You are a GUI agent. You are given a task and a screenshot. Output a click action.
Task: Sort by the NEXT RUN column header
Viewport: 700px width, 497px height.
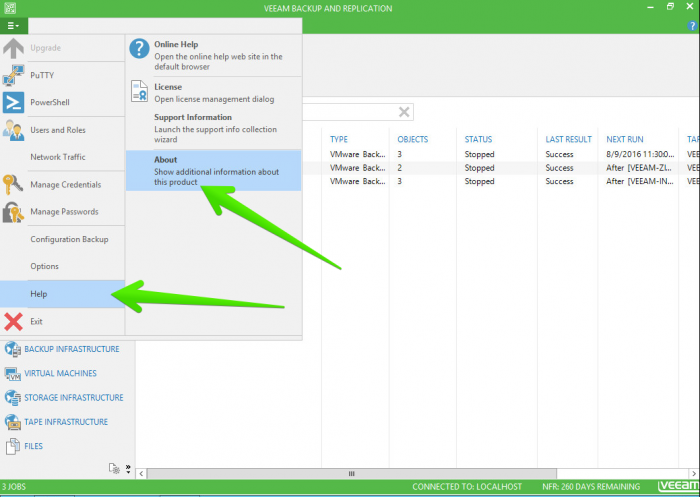click(625, 139)
